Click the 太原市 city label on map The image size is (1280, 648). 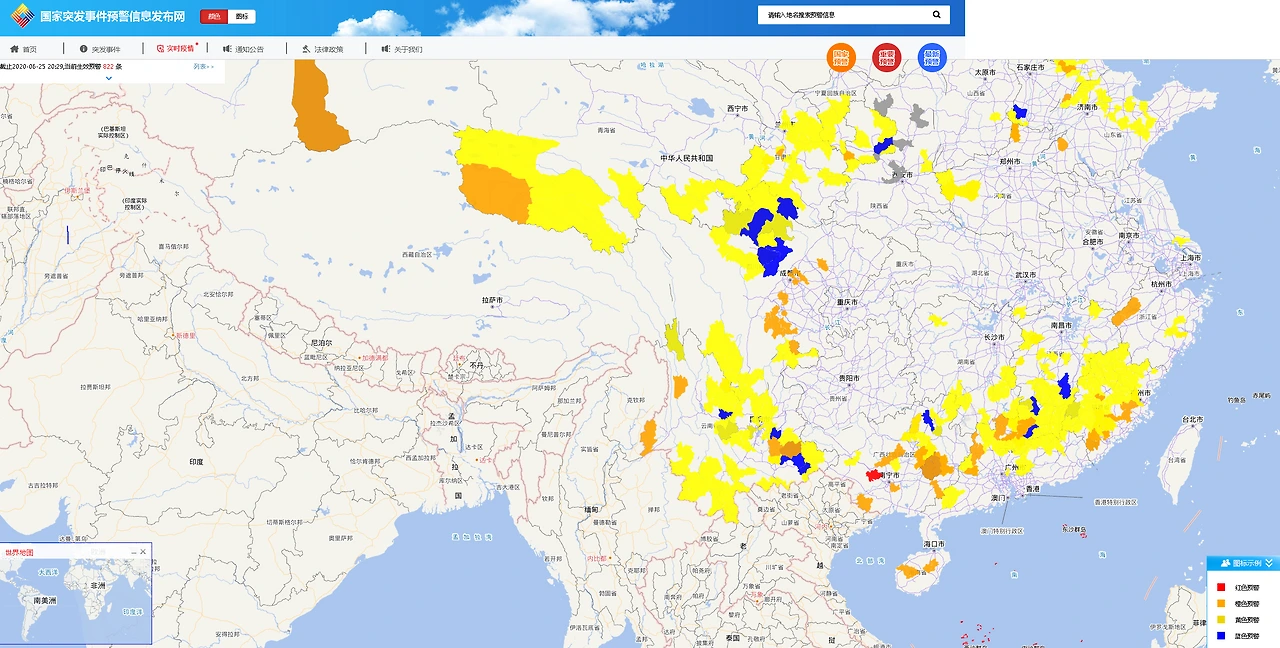(987, 72)
